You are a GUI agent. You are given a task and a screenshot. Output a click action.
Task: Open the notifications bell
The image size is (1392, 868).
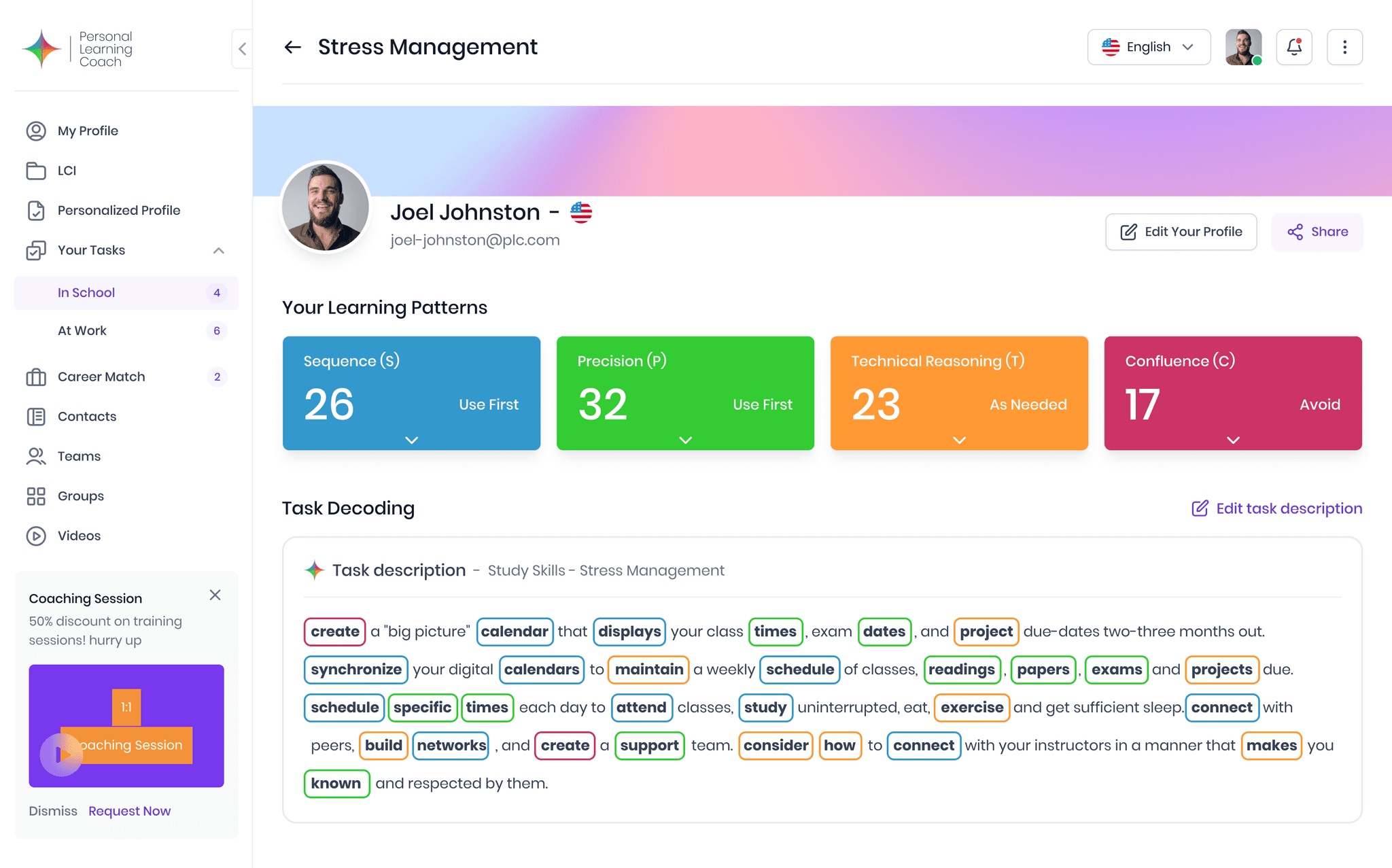1293,47
